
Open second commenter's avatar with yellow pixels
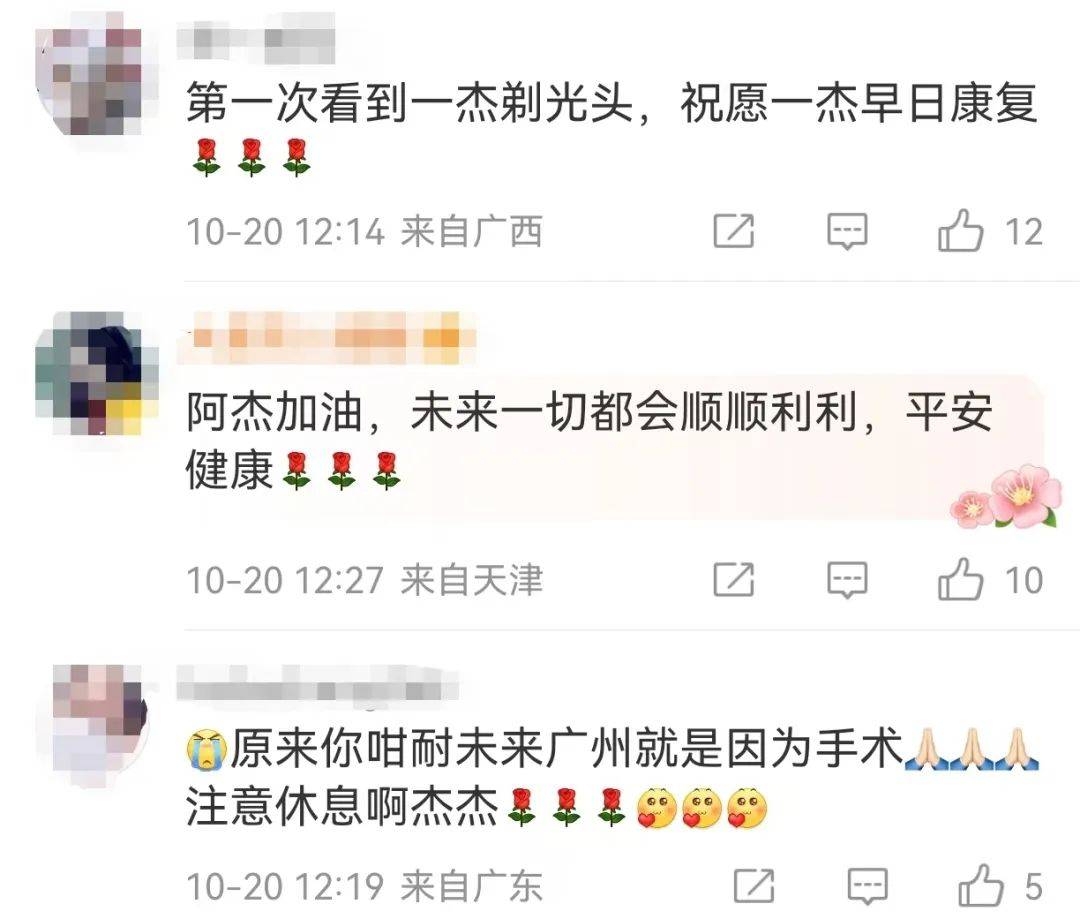click(96, 374)
